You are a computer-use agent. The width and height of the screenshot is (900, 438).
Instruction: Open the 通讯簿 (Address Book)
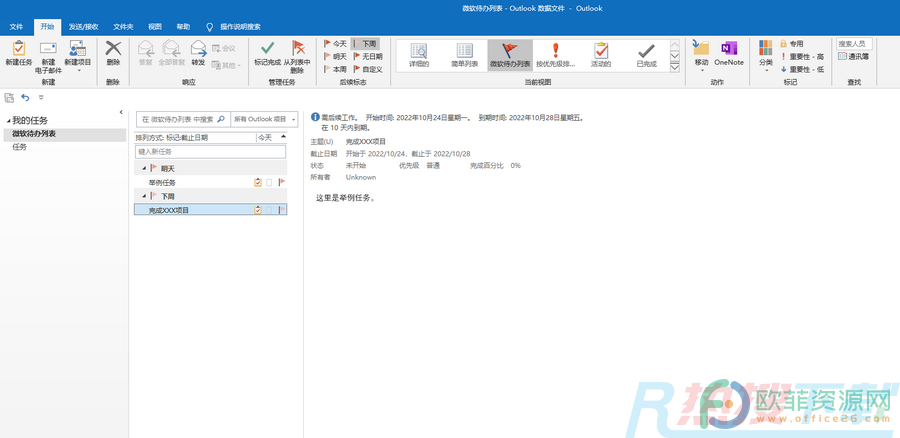coord(854,56)
